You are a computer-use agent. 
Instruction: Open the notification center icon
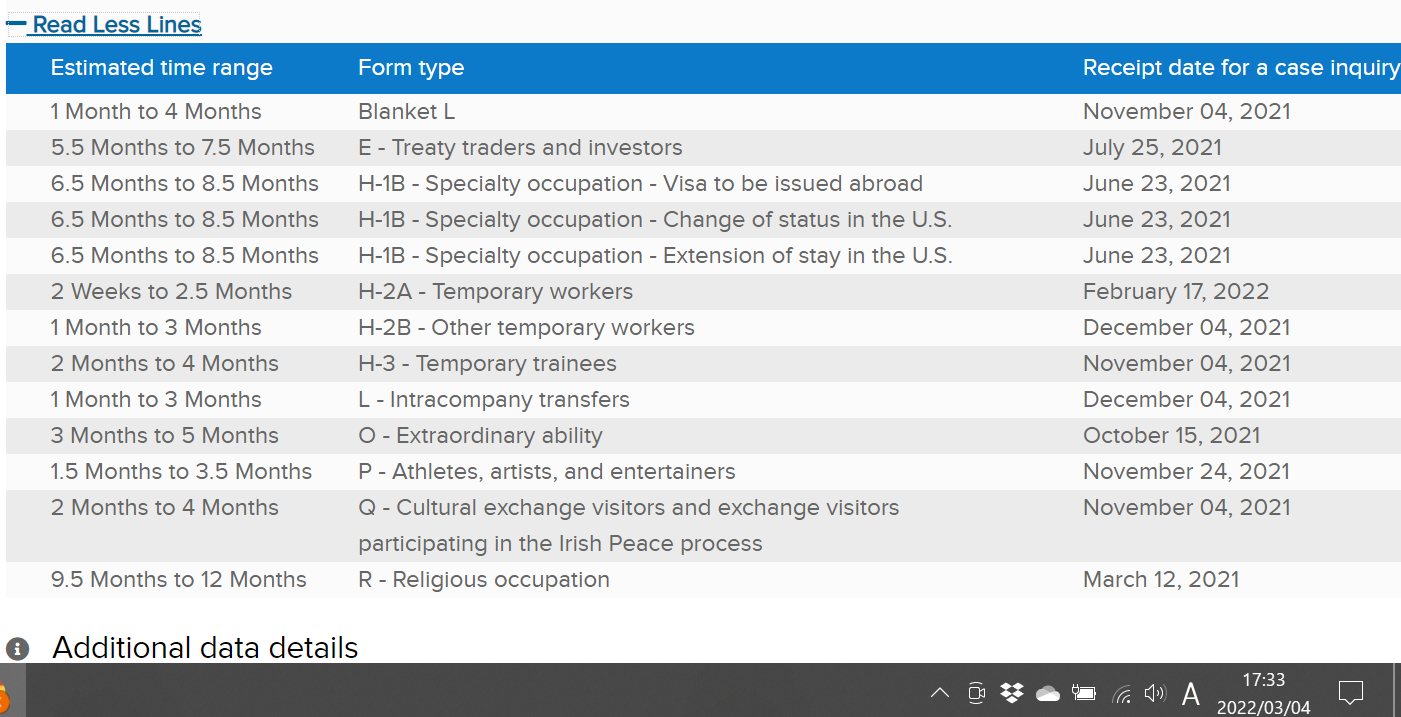(x=1350, y=692)
